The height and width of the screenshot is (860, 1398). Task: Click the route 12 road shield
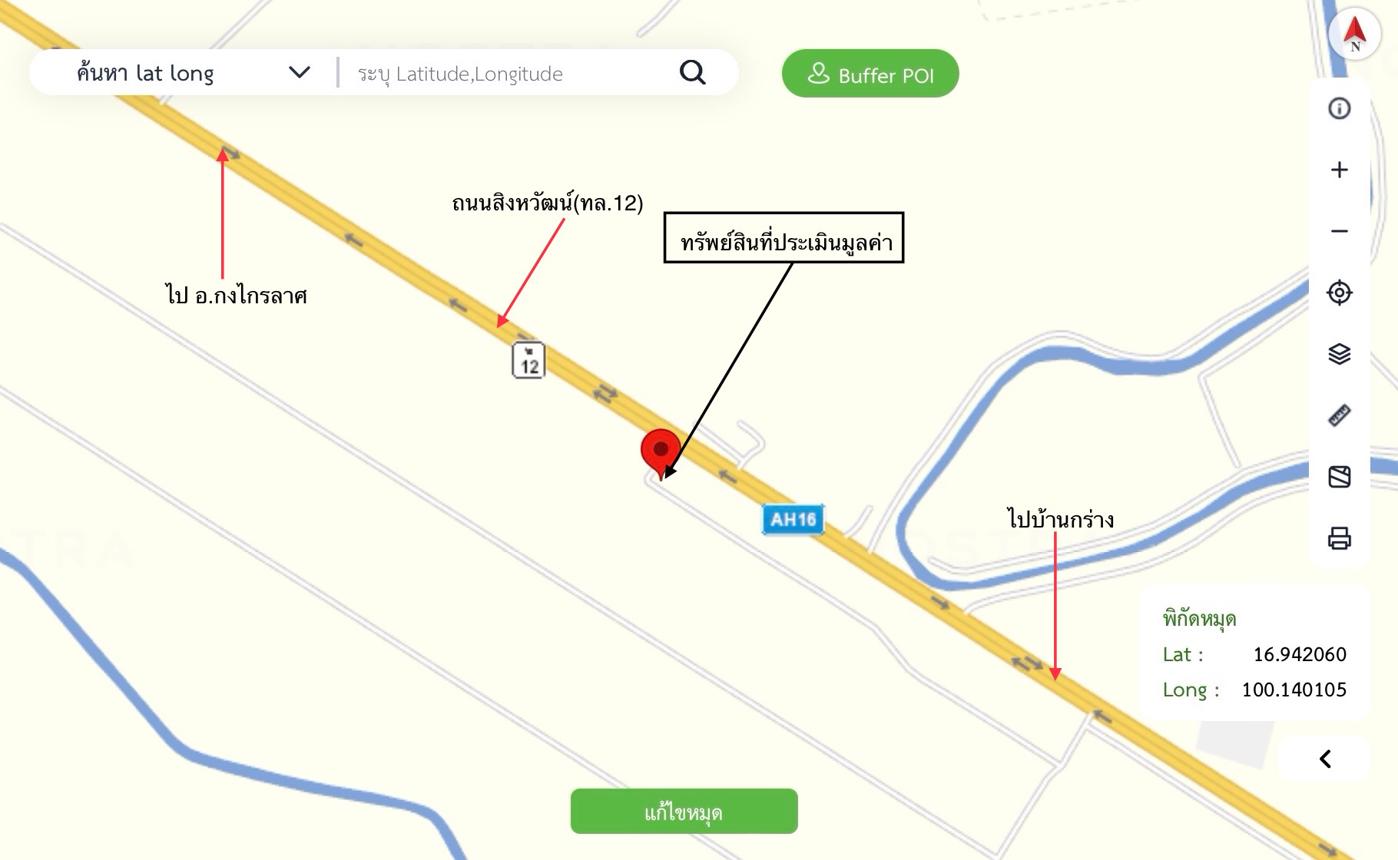tap(529, 360)
